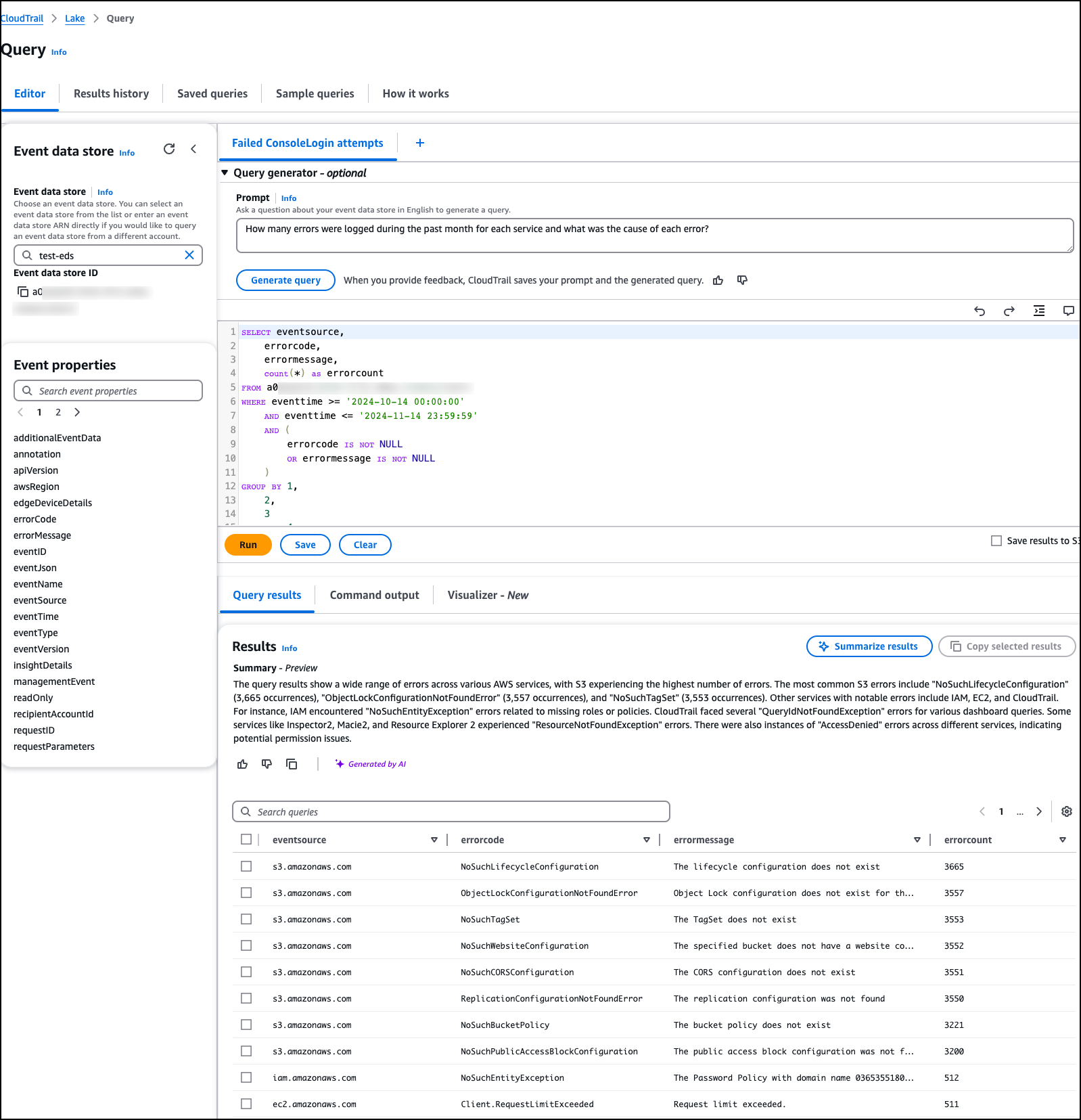
Task: Go to next event properties page
Action: (x=77, y=412)
